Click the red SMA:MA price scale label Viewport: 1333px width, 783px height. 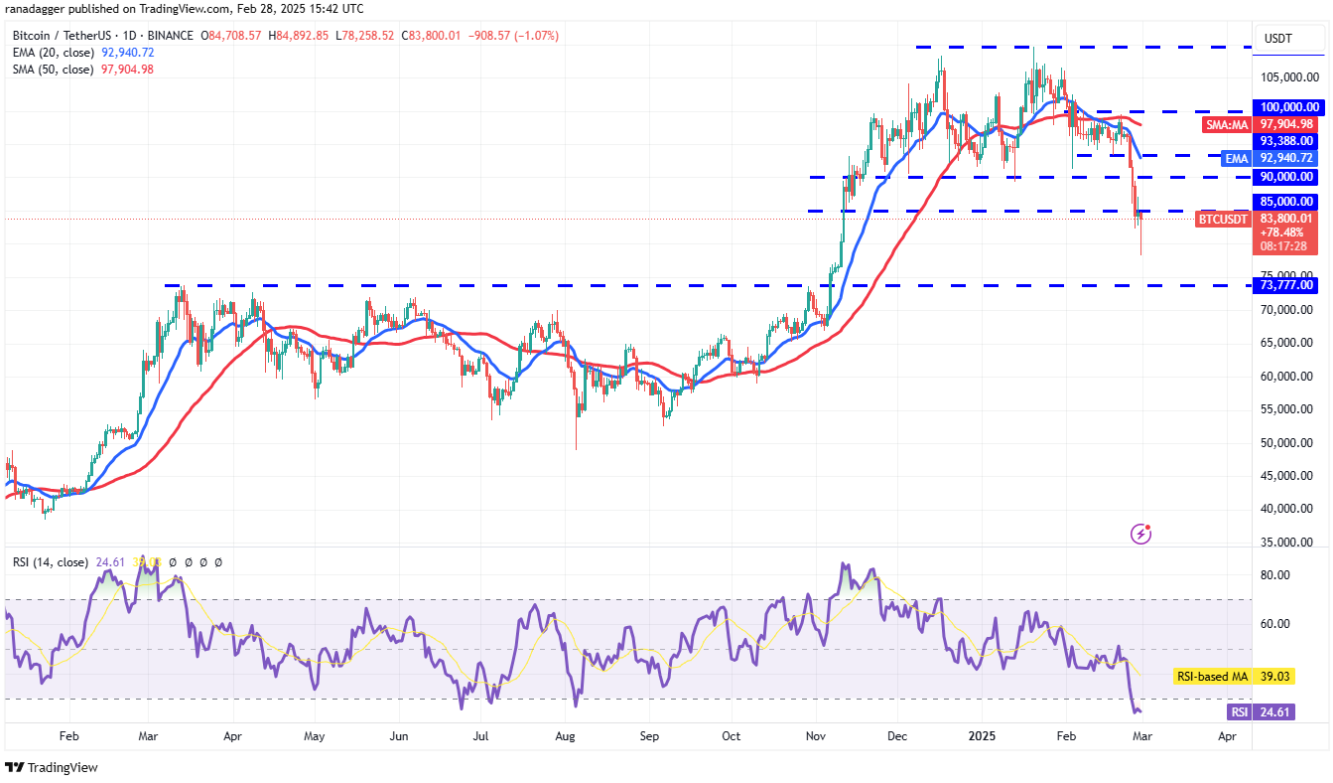(1226, 123)
